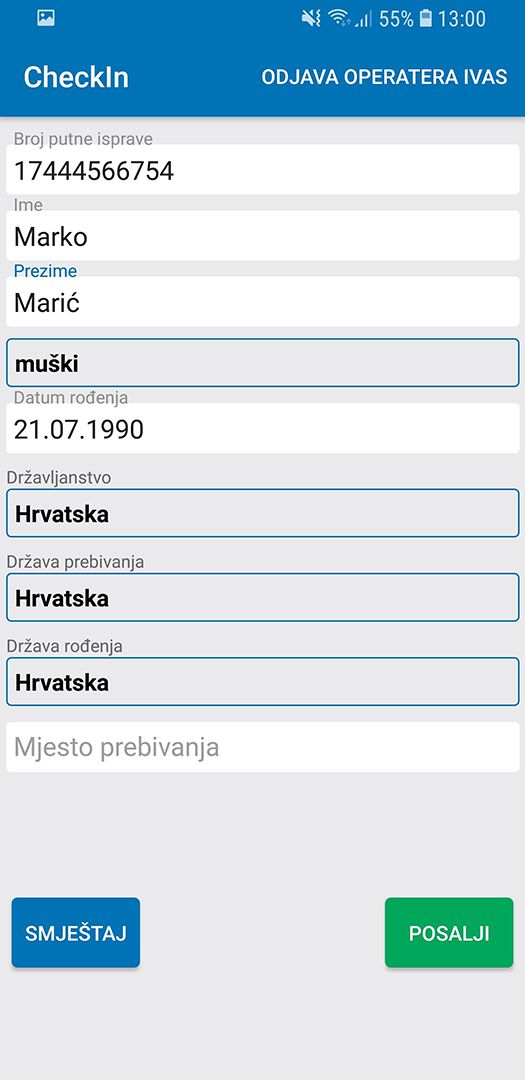Select the Prezime field containing Marić
The width and height of the screenshot is (525, 1080).
coord(262,302)
